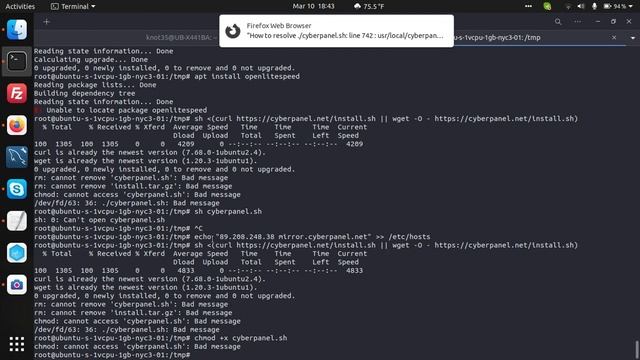Screen dimensions: 640x360
Task: Click the 'Unable to locate package openlitespeed' line
Action: [120, 110]
